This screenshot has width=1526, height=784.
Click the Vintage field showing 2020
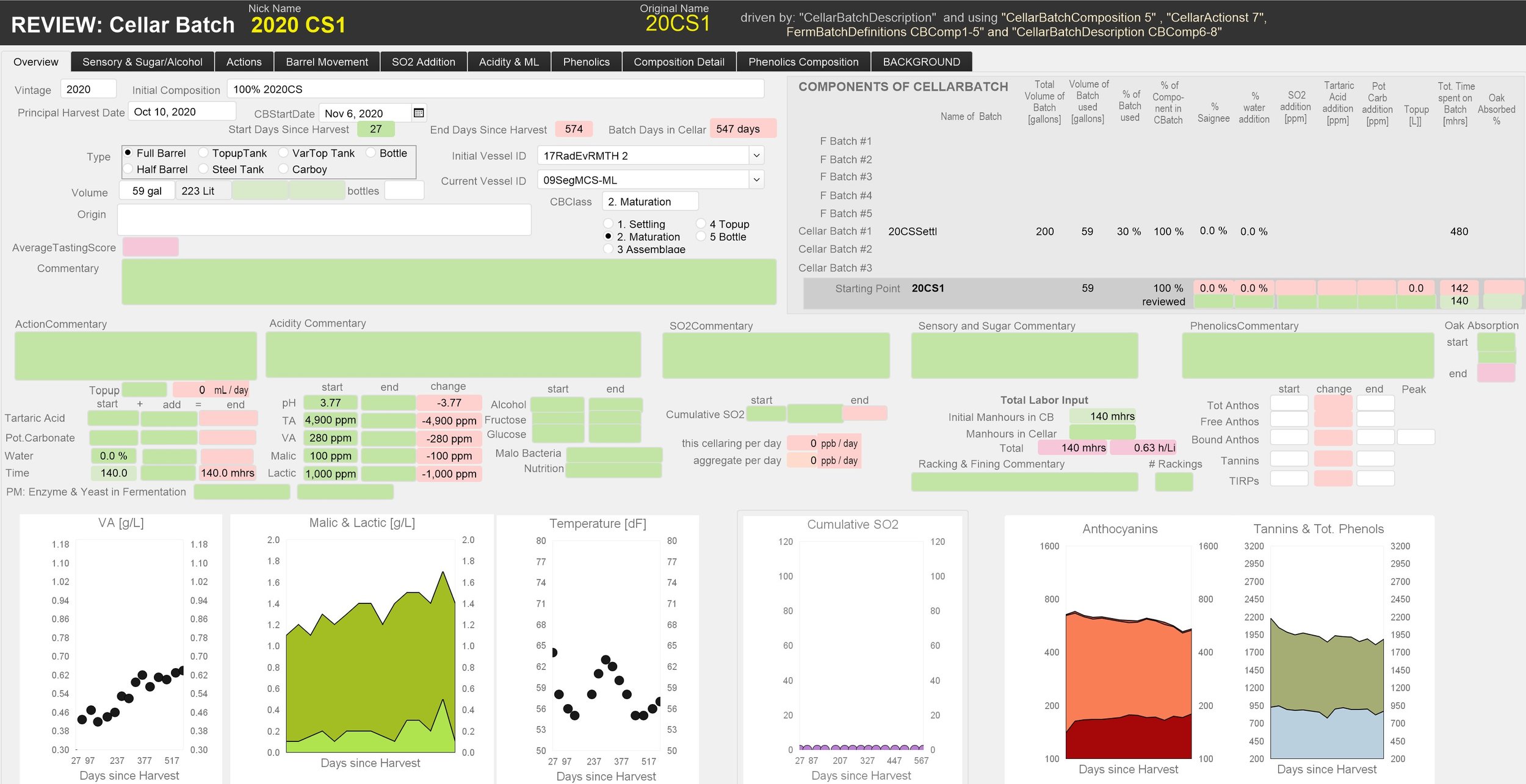[89, 89]
